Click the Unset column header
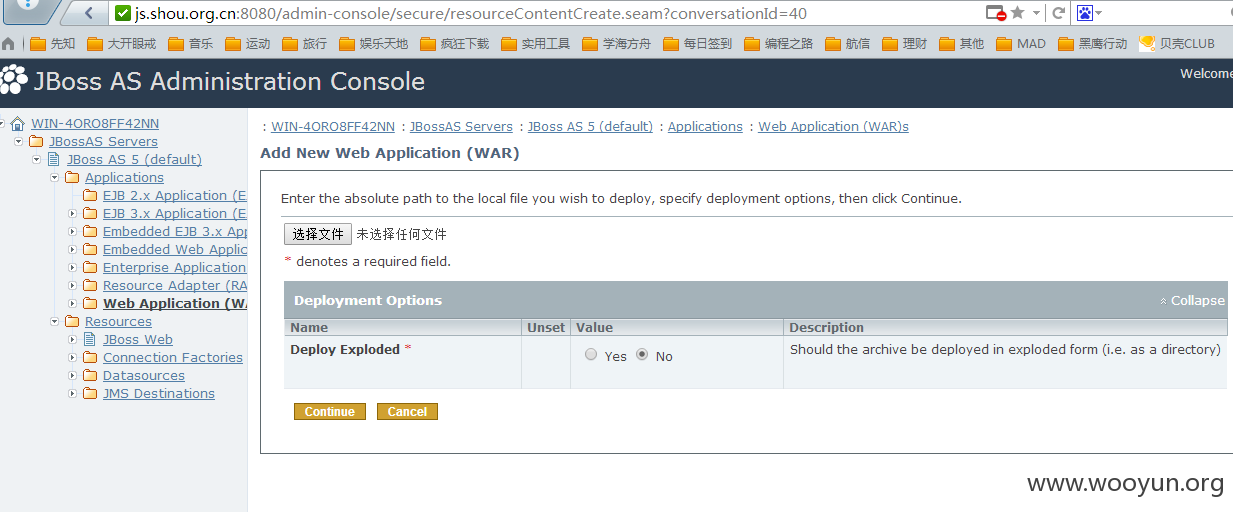The width and height of the screenshot is (1233, 512). [546, 328]
